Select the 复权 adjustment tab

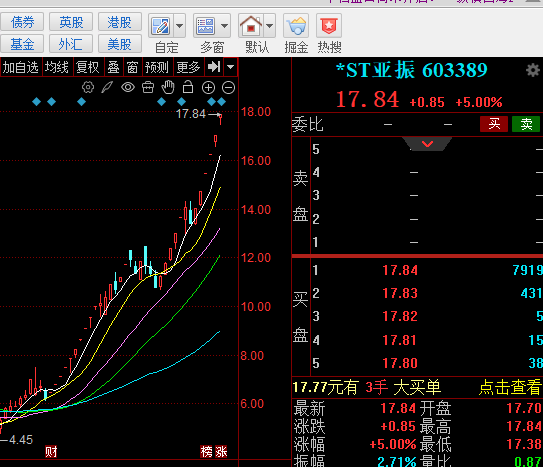(x=88, y=67)
